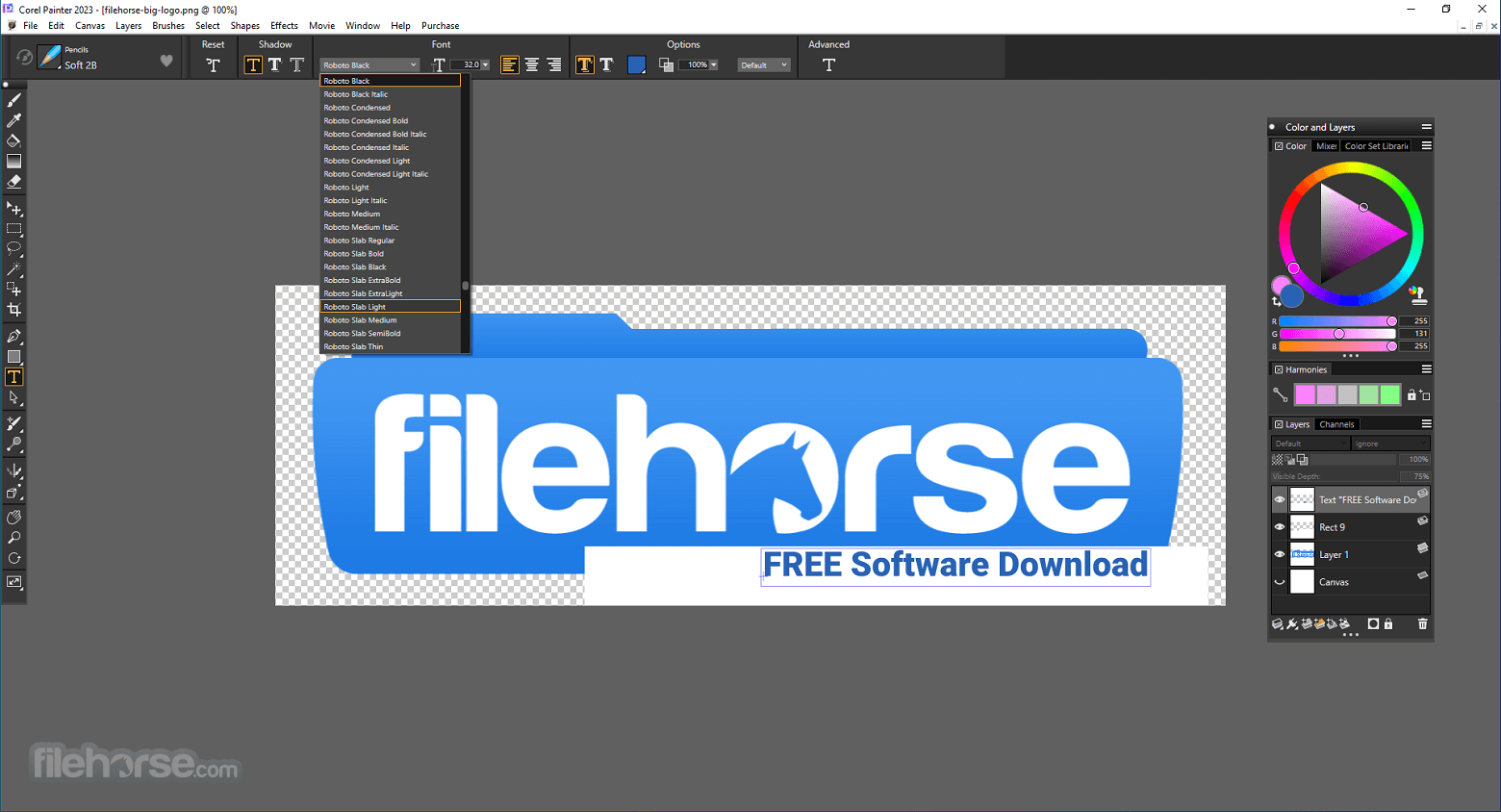Align text to center
1501x812 pixels.
tap(532, 64)
